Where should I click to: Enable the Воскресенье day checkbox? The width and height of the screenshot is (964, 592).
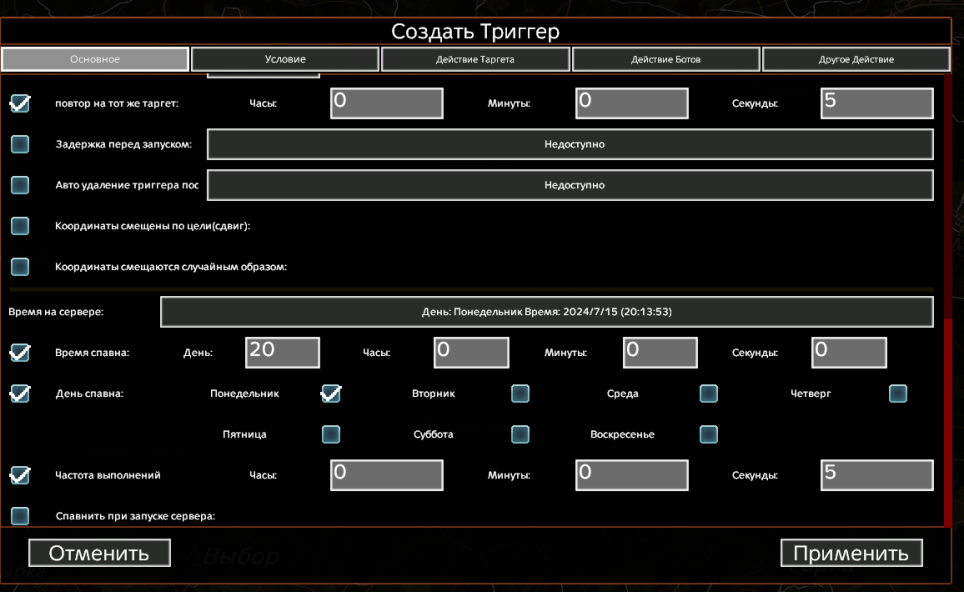[x=709, y=434]
